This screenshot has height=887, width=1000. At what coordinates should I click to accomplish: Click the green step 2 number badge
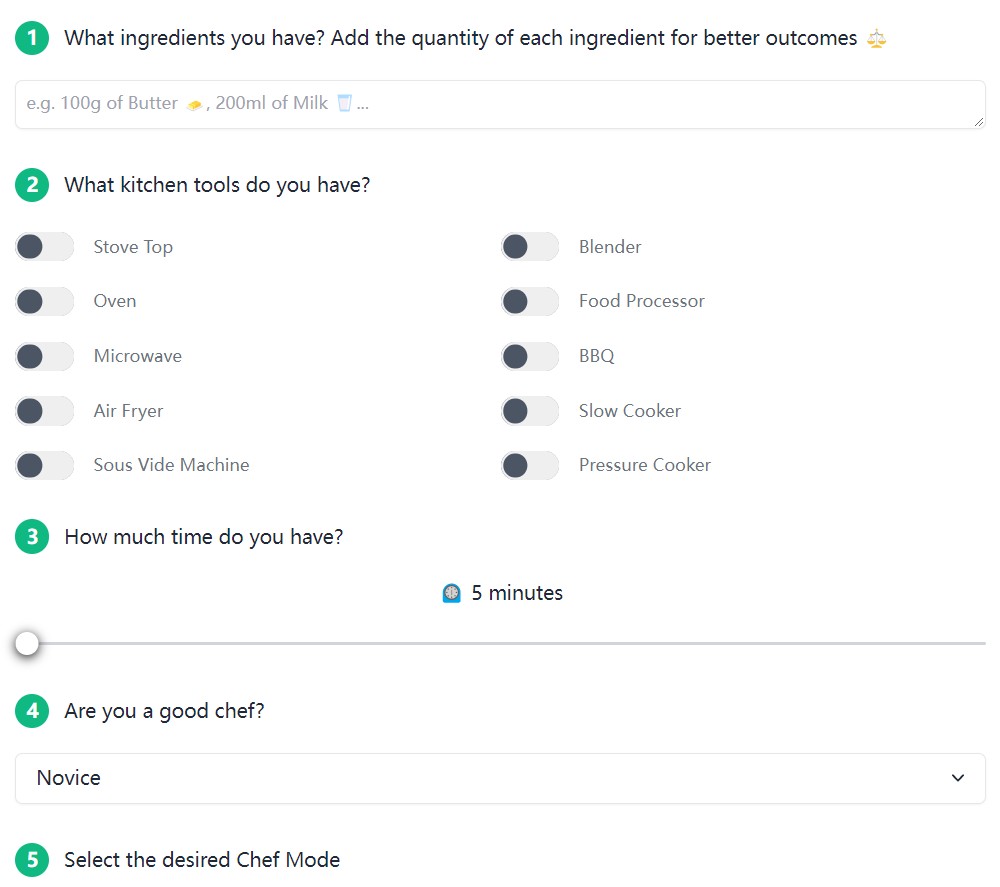pyautogui.click(x=32, y=185)
